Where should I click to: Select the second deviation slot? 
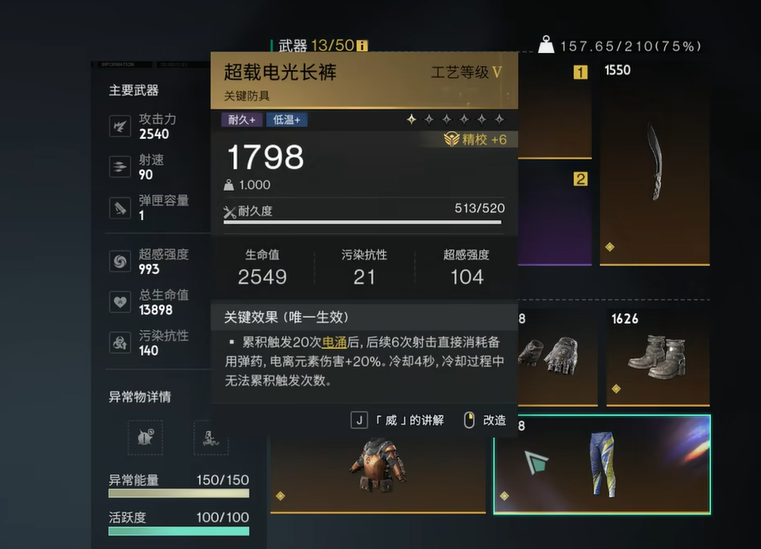[x=211, y=437]
